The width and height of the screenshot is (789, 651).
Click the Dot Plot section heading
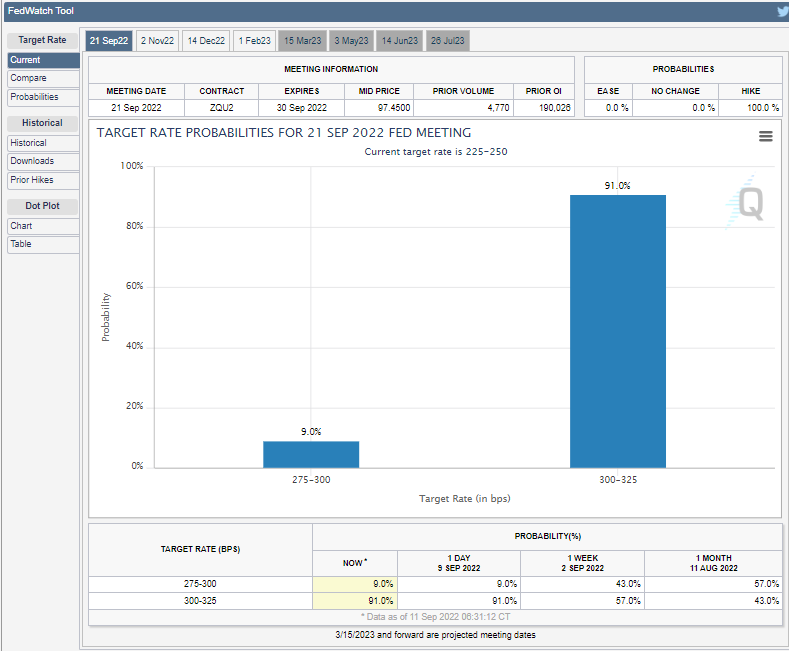point(42,206)
